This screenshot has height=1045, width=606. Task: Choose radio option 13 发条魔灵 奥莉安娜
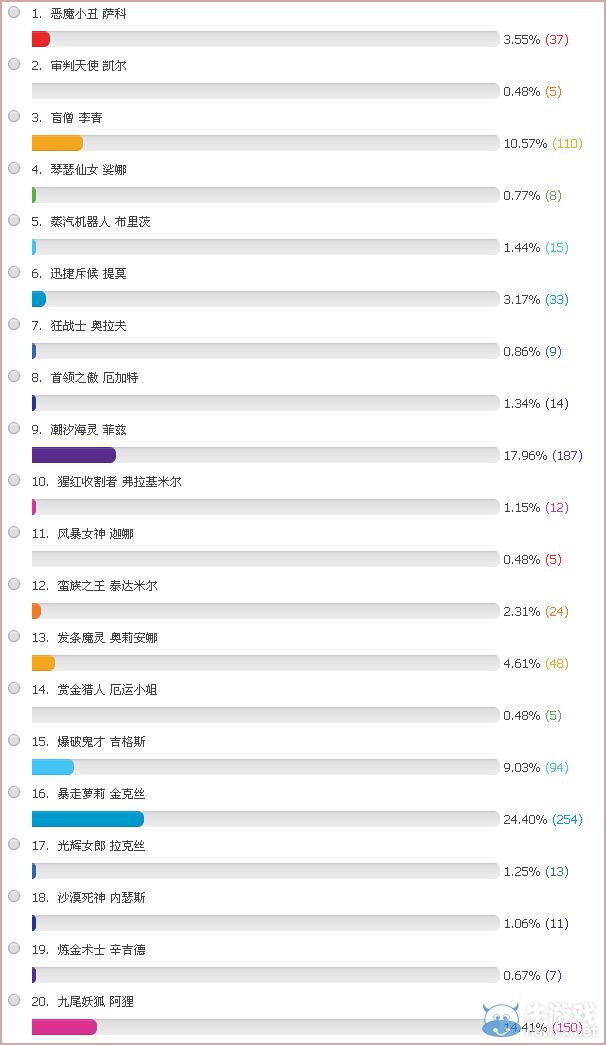14,636
